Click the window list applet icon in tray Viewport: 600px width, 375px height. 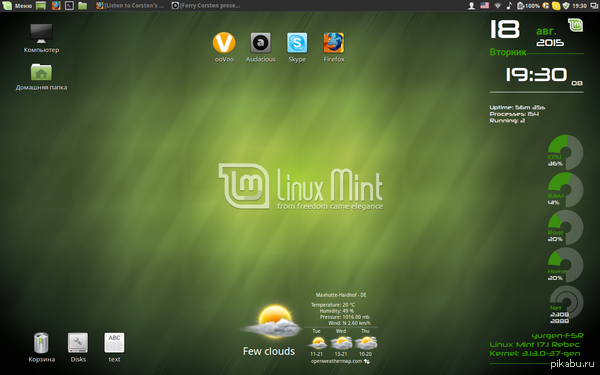[594, 6]
